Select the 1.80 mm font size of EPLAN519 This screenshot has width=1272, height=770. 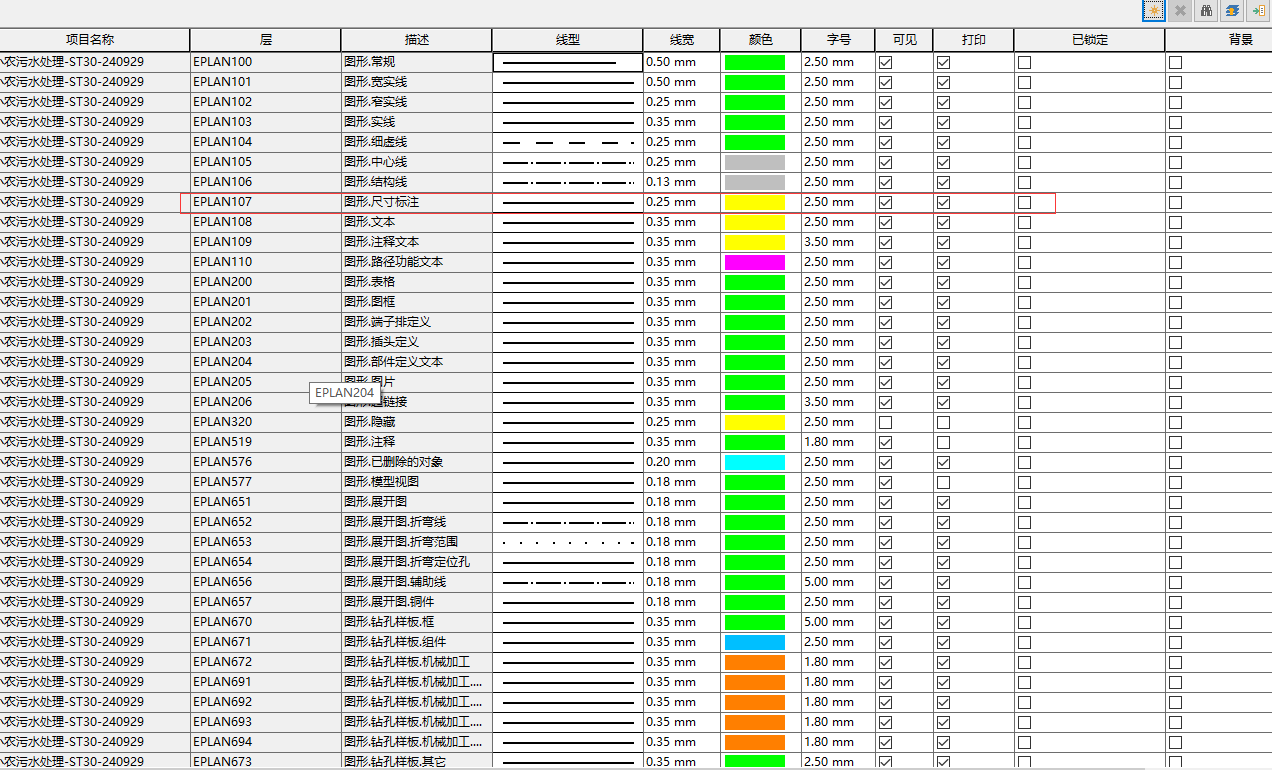point(838,442)
